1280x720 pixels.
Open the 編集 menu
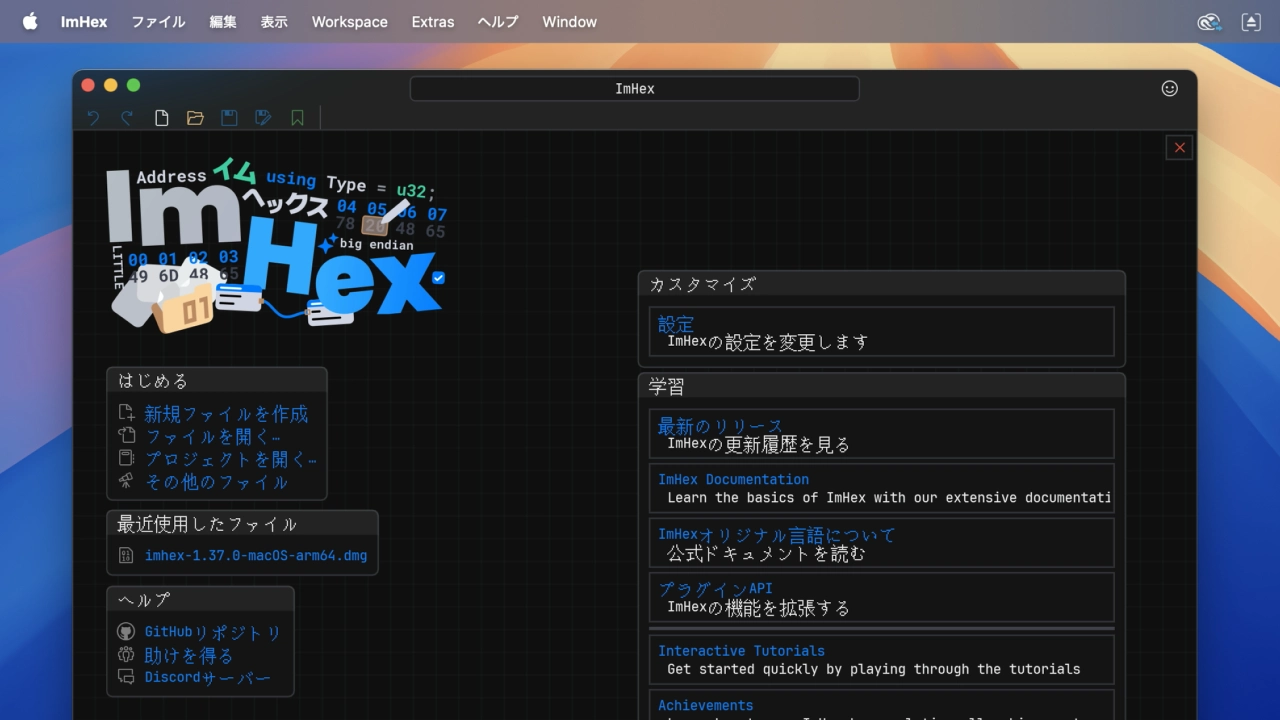pyautogui.click(x=223, y=21)
